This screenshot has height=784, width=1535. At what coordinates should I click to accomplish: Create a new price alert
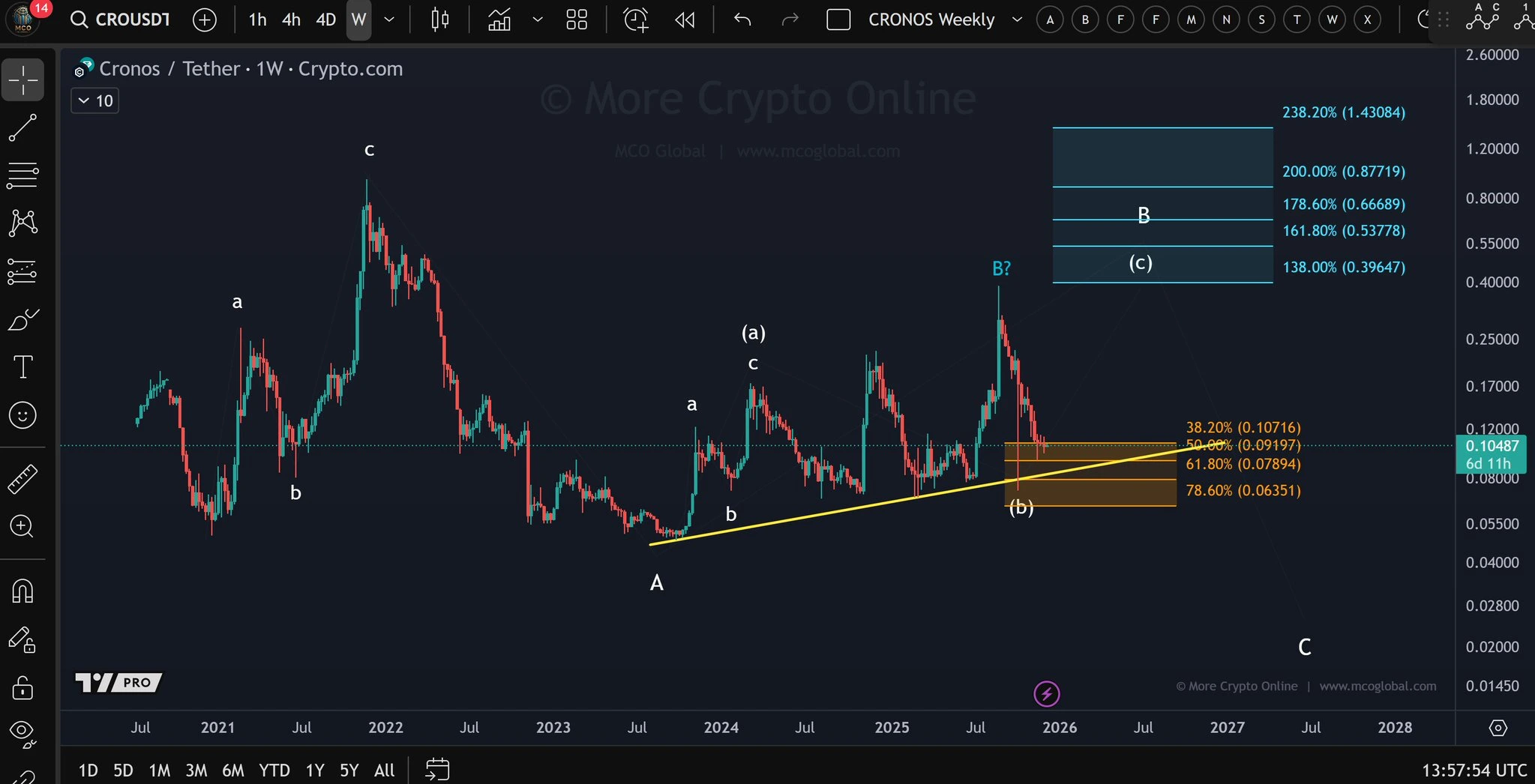pyautogui.click(x=636, y=19)
